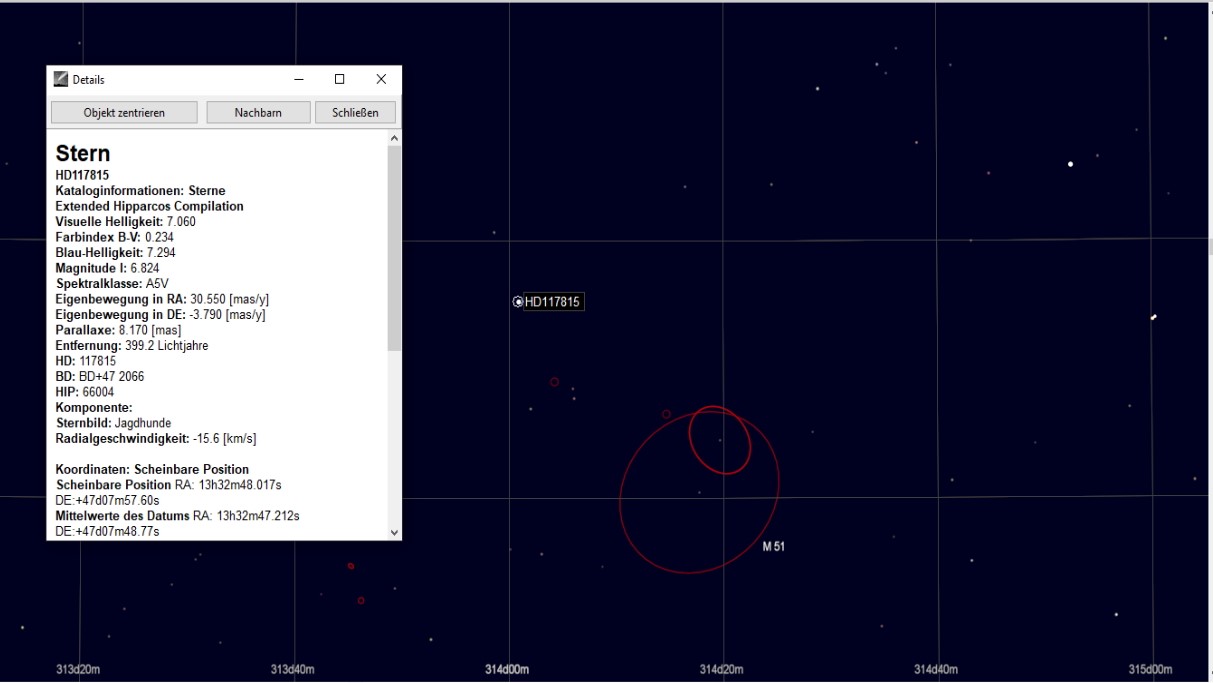Click the 314d40m axis label
This screenshot has width=1213, height=683.
point(936,669)
